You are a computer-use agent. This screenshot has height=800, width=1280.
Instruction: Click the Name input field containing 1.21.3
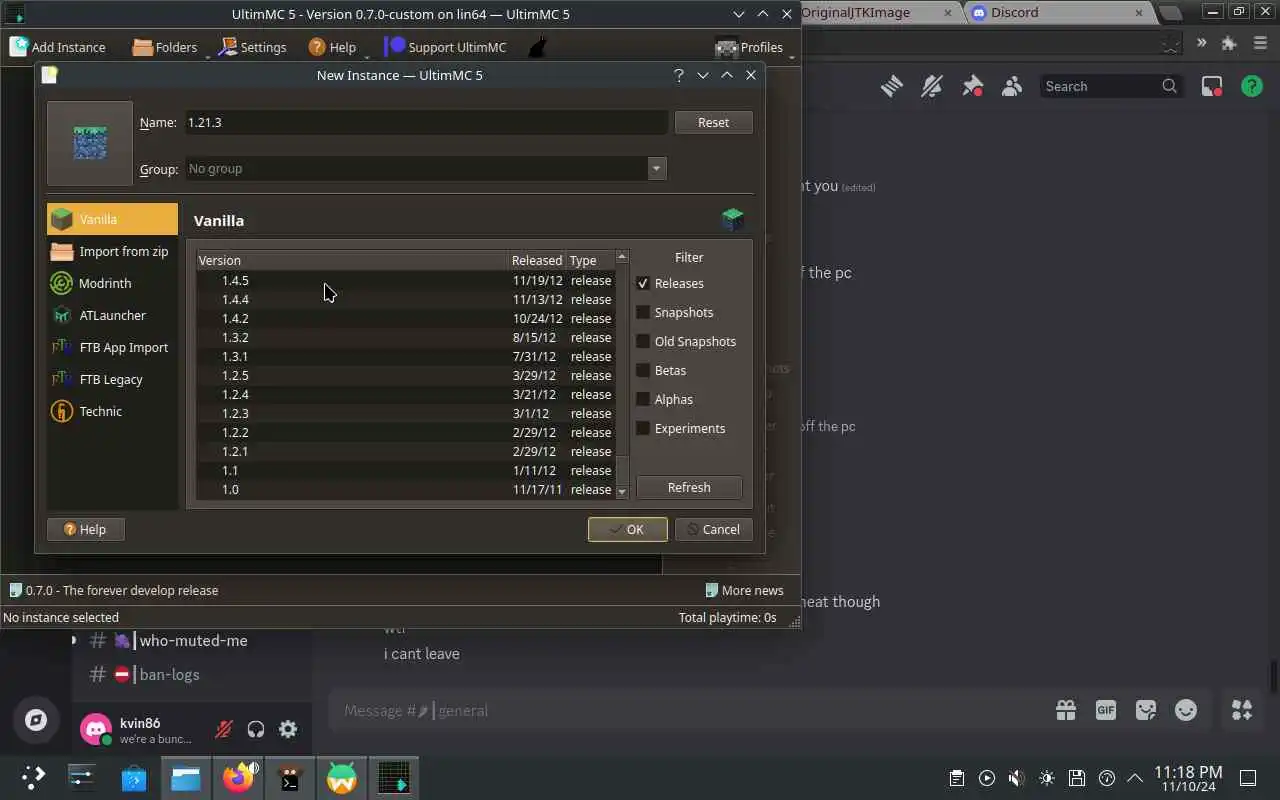425,122
